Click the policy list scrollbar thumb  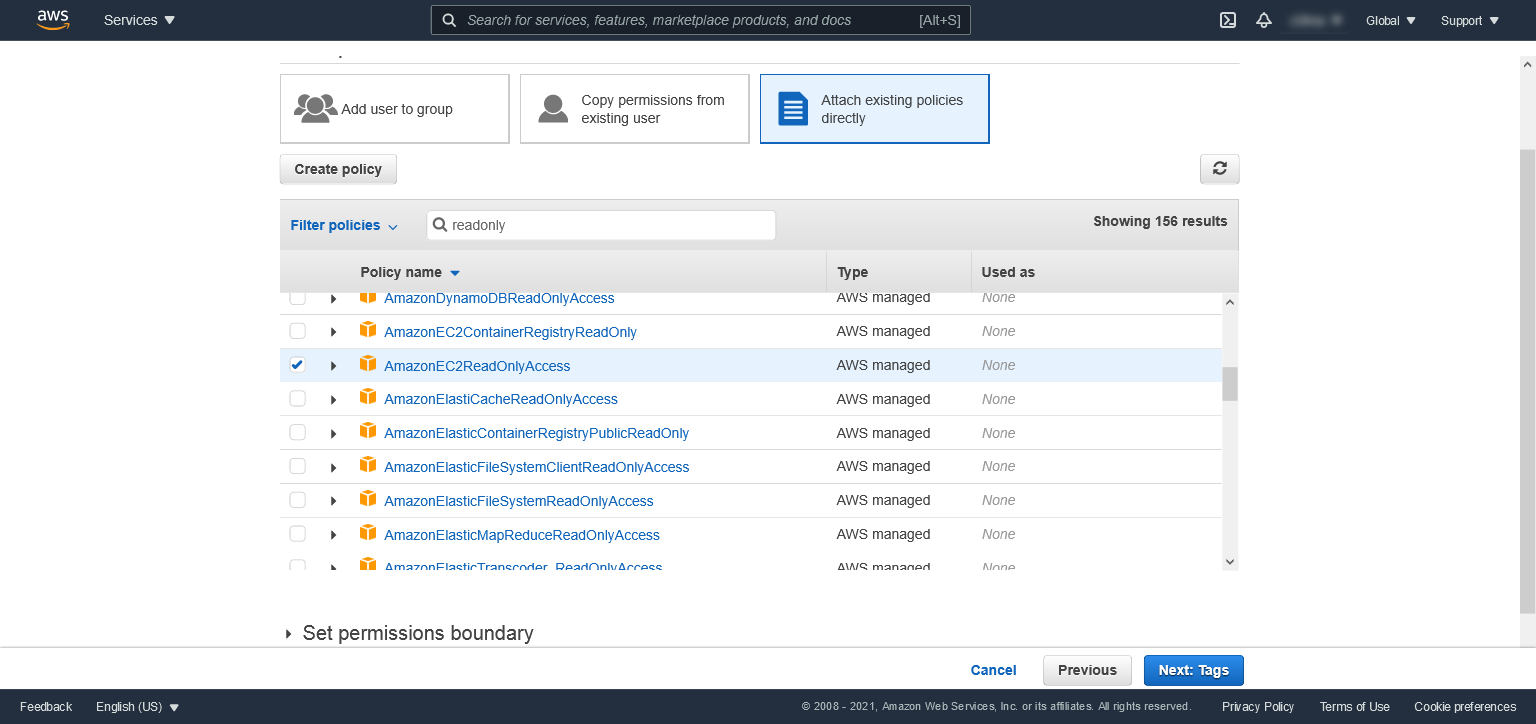point(1230,384)
